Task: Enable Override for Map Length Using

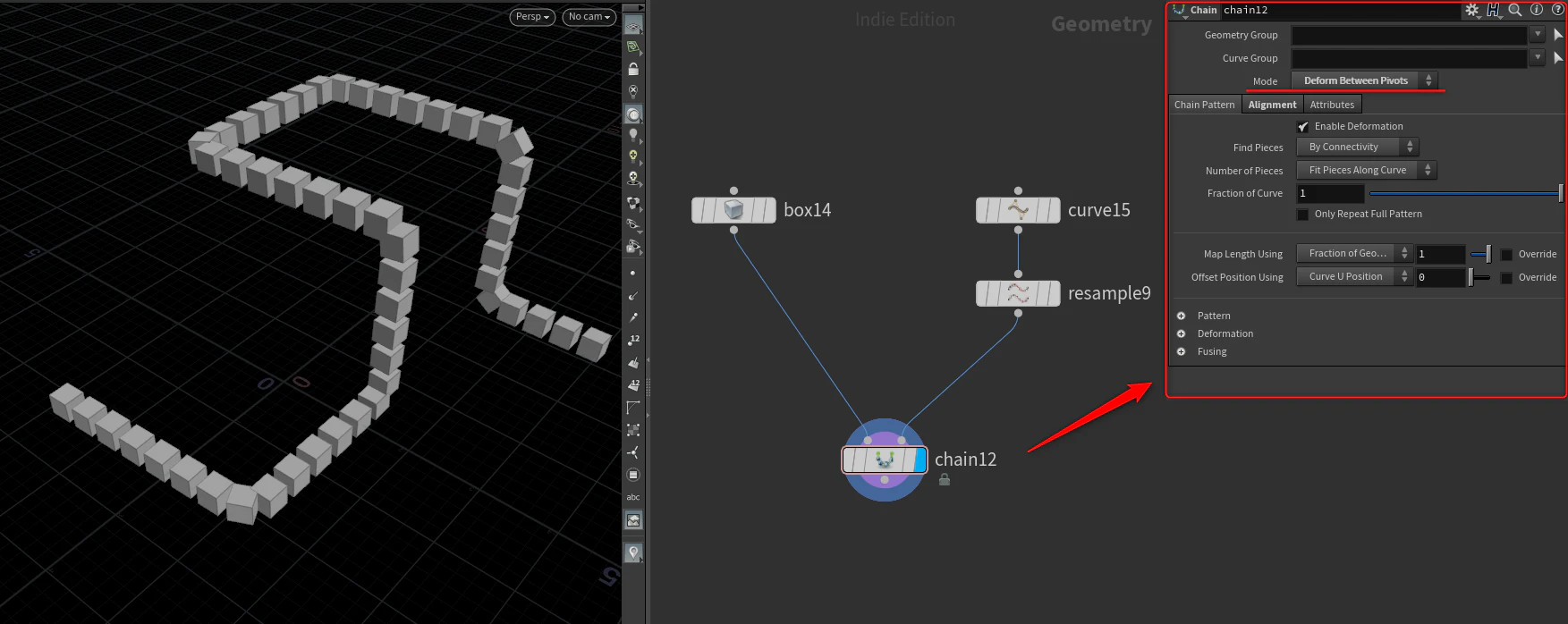Action: tap(1506, 255)
